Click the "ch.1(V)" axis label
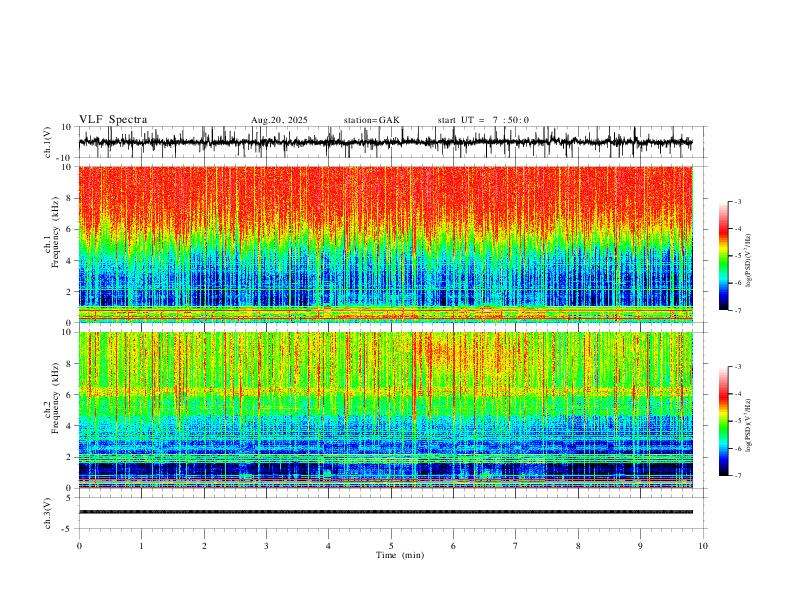The image size is (792, 612). click(48, 142)
